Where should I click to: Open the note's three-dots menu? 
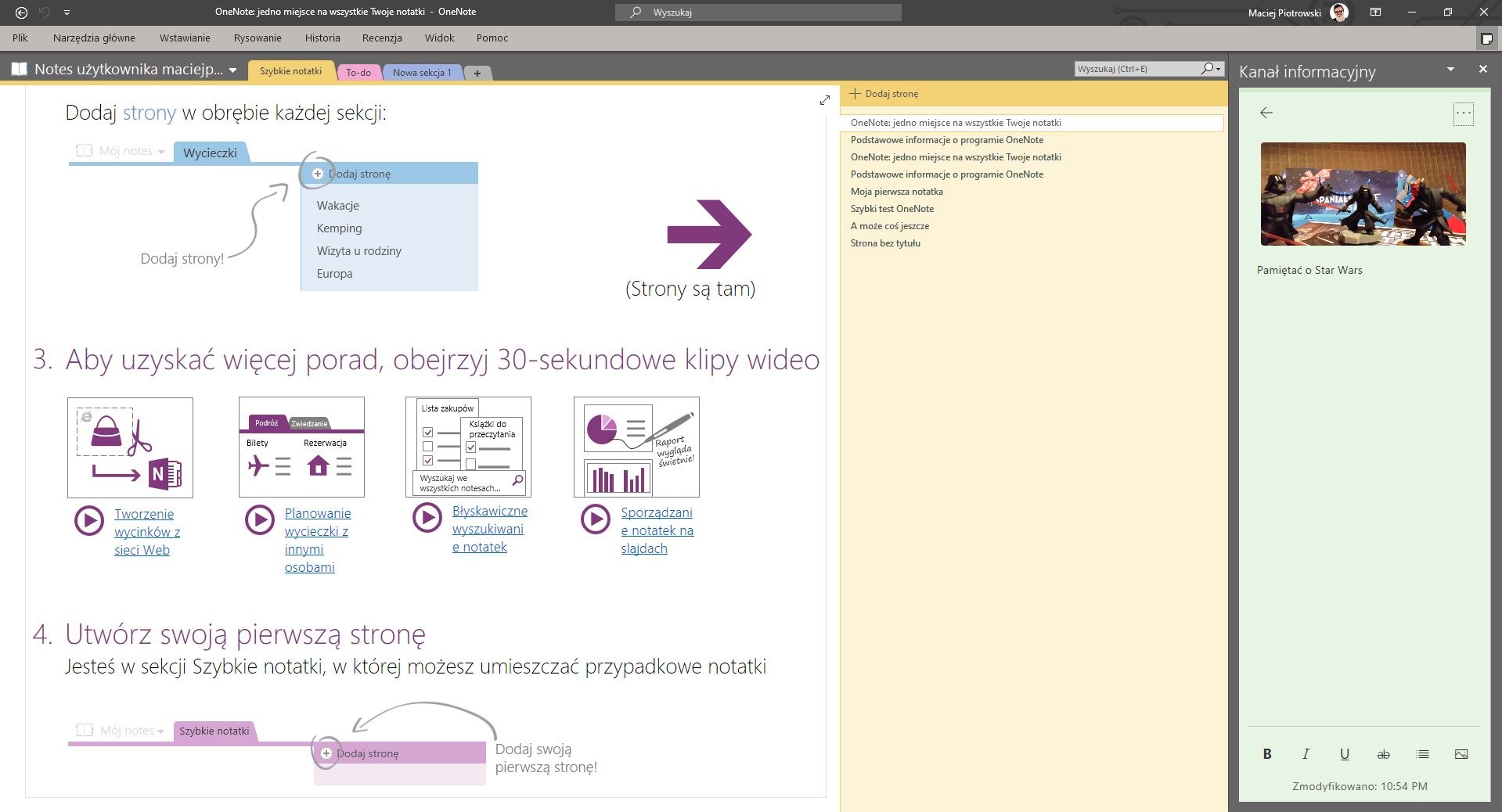1463,114
